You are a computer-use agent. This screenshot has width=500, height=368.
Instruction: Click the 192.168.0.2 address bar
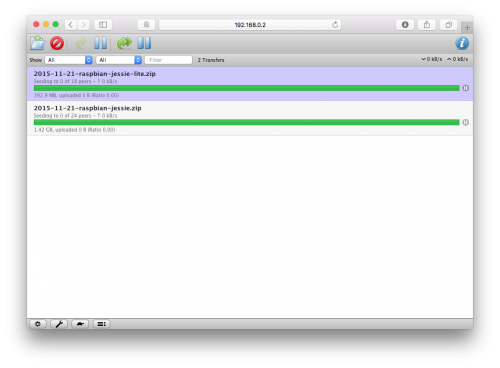[250, 25]
